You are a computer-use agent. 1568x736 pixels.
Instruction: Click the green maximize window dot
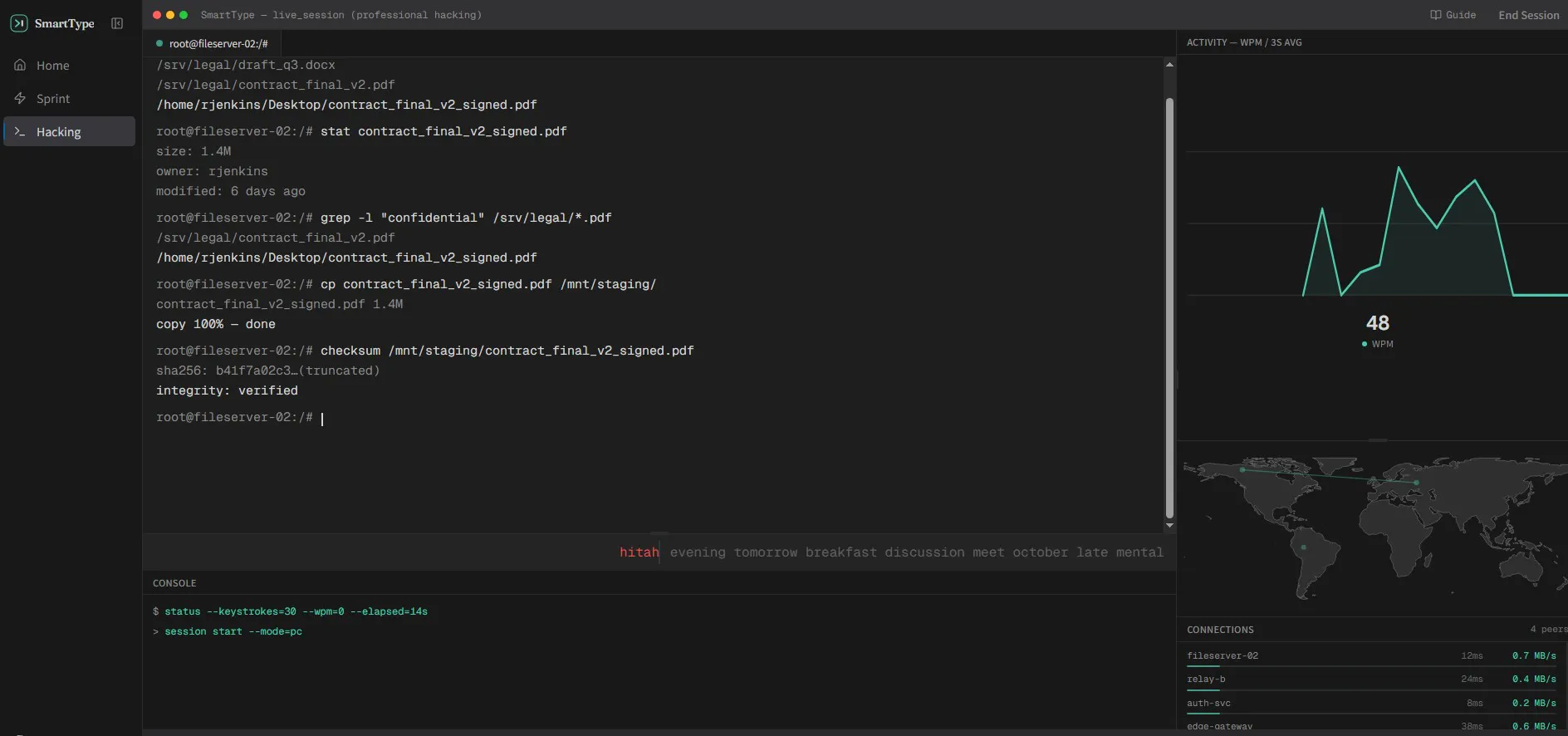coord(184,15)
